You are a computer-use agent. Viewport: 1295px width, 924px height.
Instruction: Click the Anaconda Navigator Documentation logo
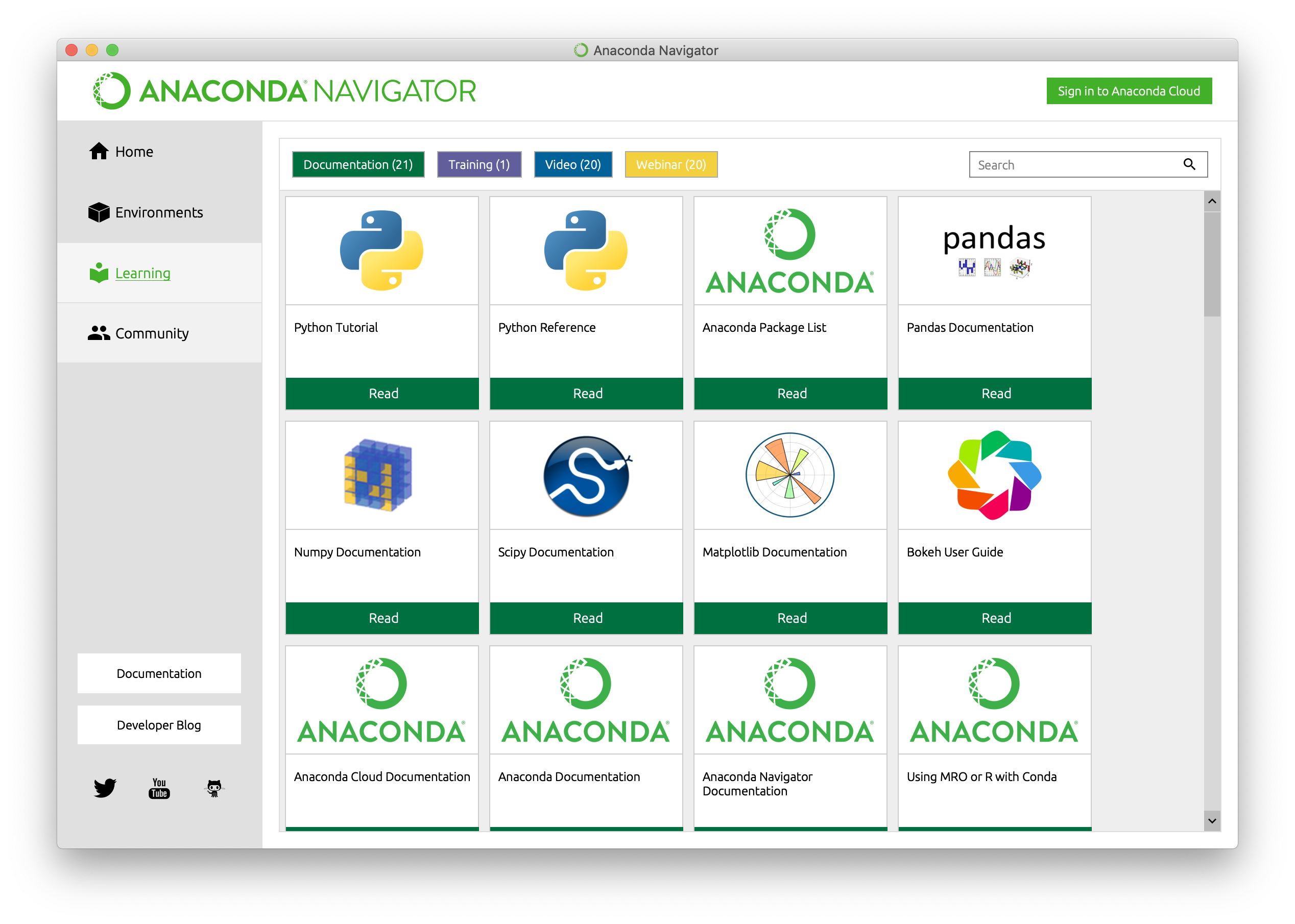click(790, 700)
